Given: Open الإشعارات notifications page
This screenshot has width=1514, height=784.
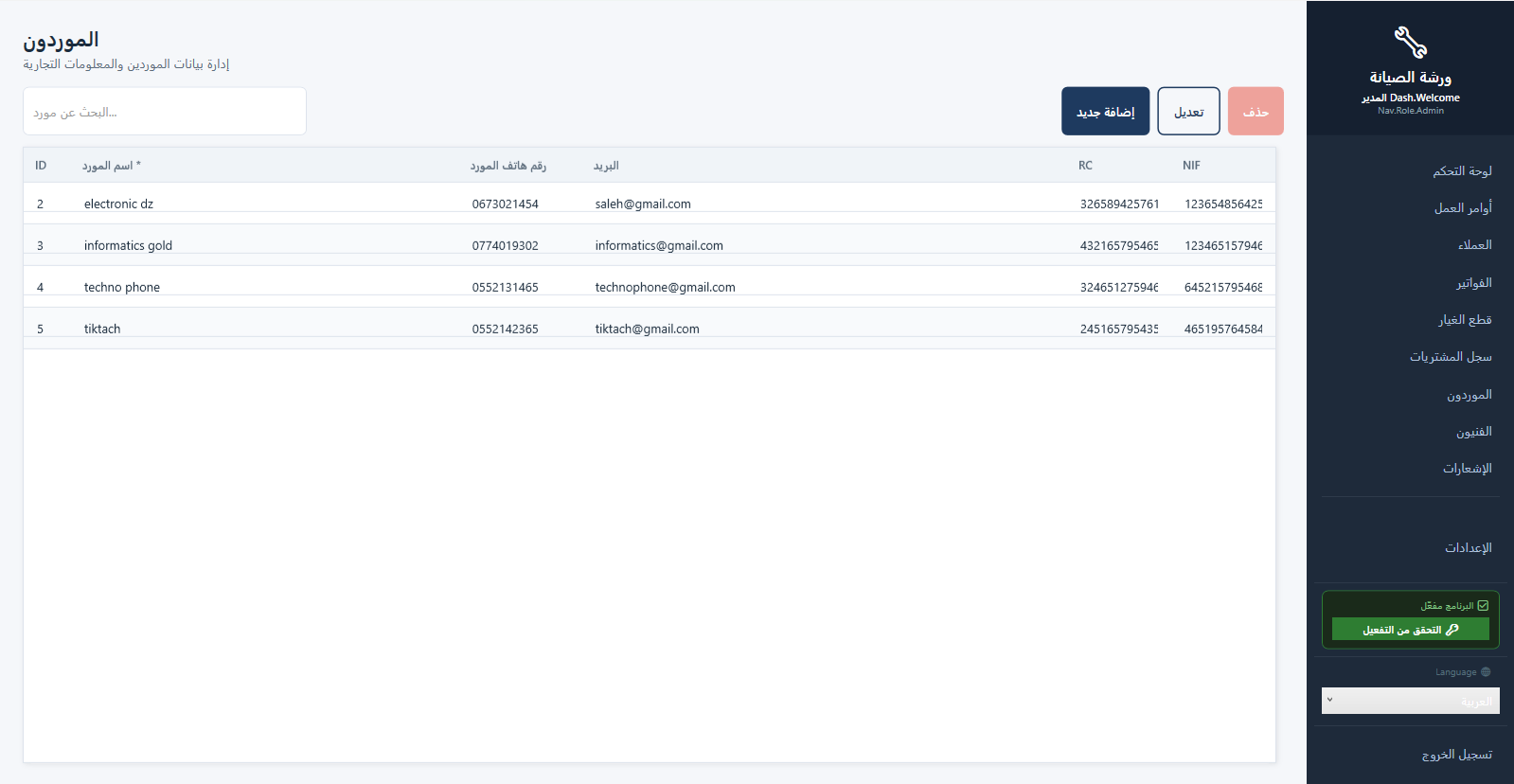Looking at the screenshot, I should 1467,469.
